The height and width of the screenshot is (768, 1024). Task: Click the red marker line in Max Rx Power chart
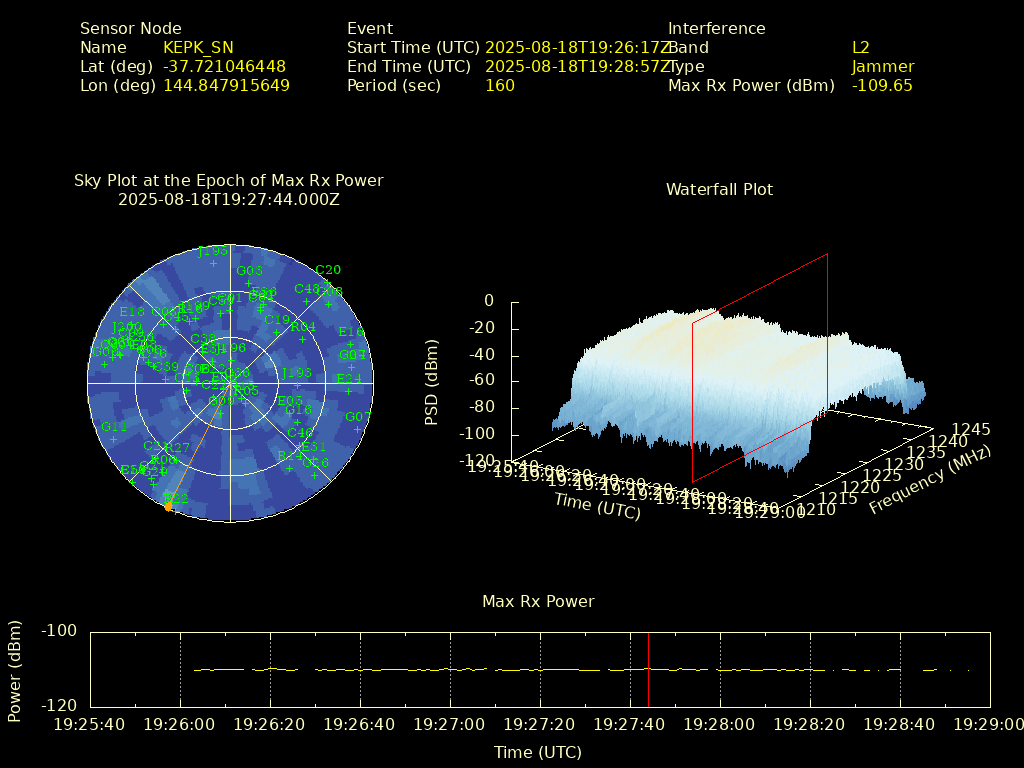[649, 668]
